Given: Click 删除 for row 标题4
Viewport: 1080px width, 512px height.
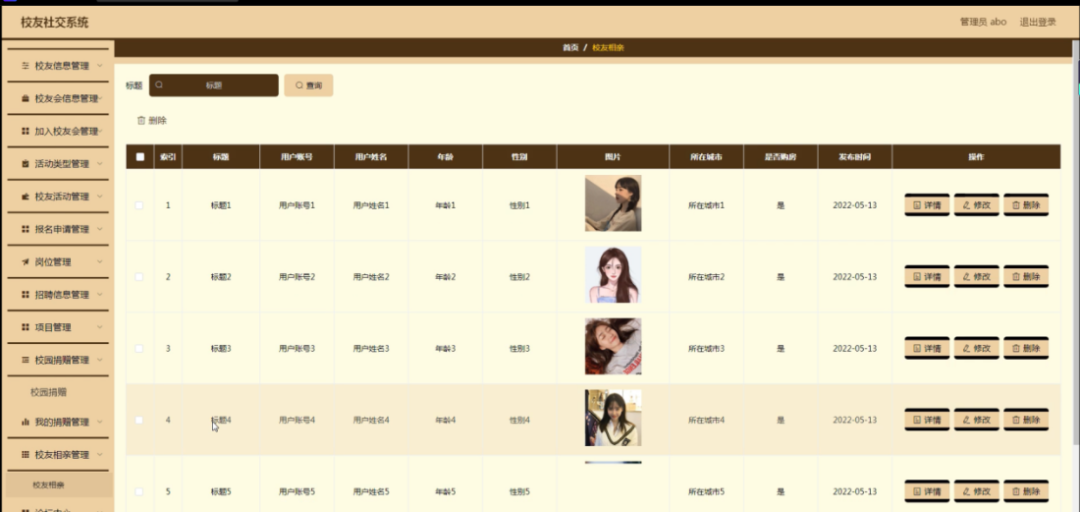Looking at the screenshot, I should point(1026,420).
